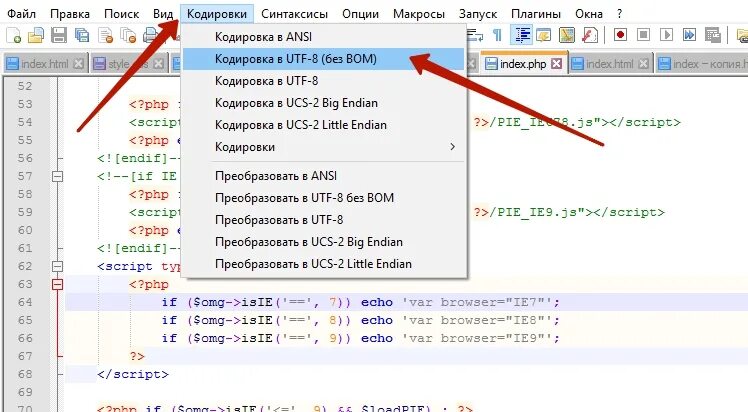Switch to the index.php tab
The image size is (748, 412).
click(x=523, y=63)
